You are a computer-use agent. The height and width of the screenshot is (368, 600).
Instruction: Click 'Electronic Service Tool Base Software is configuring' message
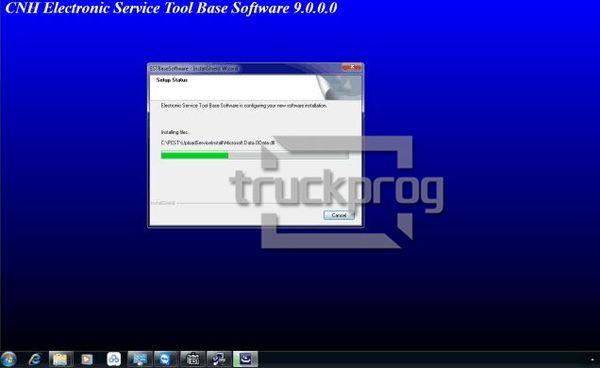click(x=244, y=105)
